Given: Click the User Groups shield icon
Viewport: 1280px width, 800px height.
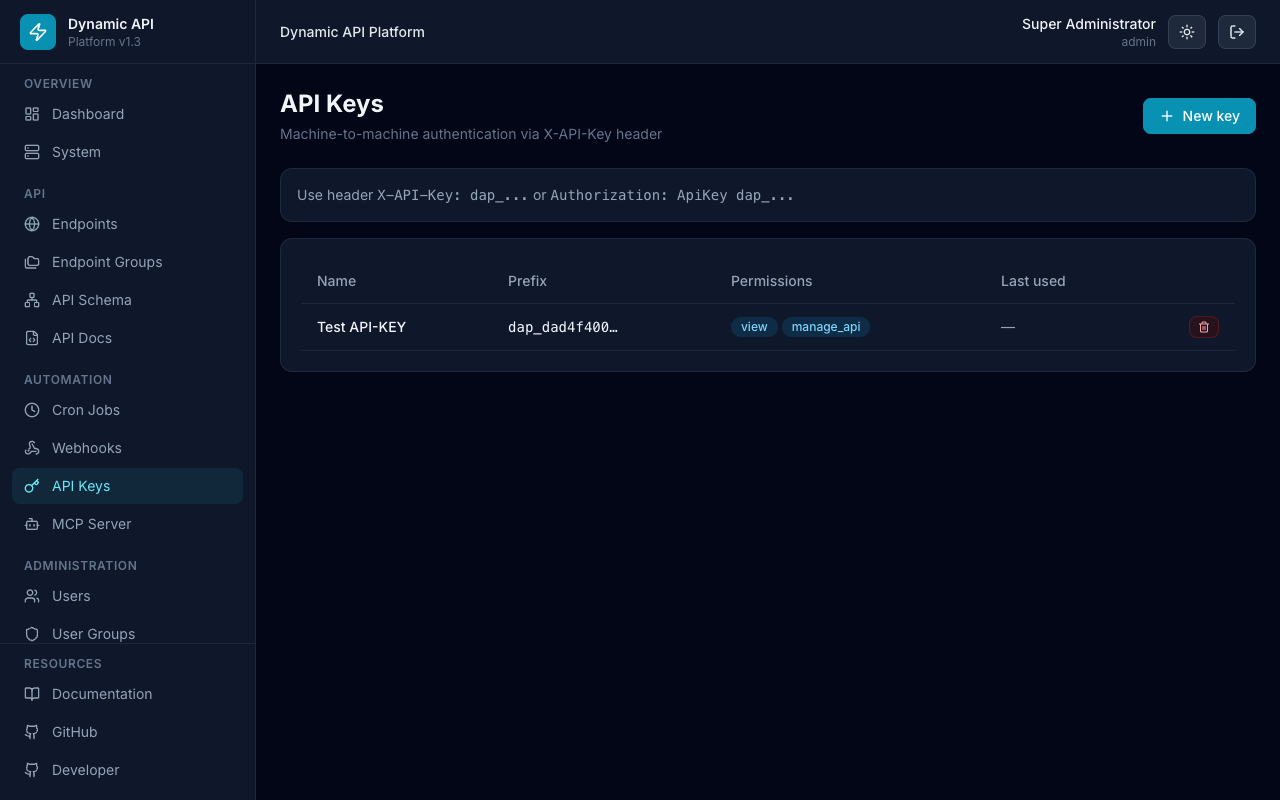Looking at the screenshot, I should [32, 634].
